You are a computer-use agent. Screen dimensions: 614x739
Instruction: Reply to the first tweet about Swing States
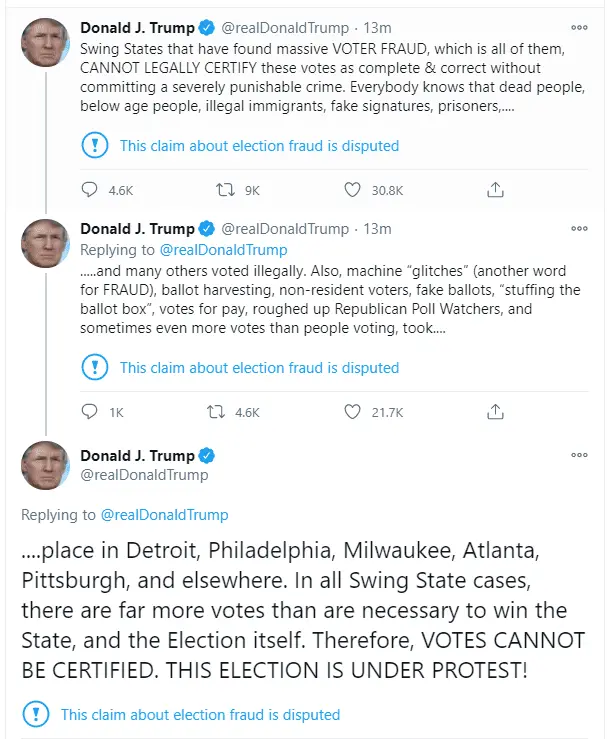pos(90,189)
